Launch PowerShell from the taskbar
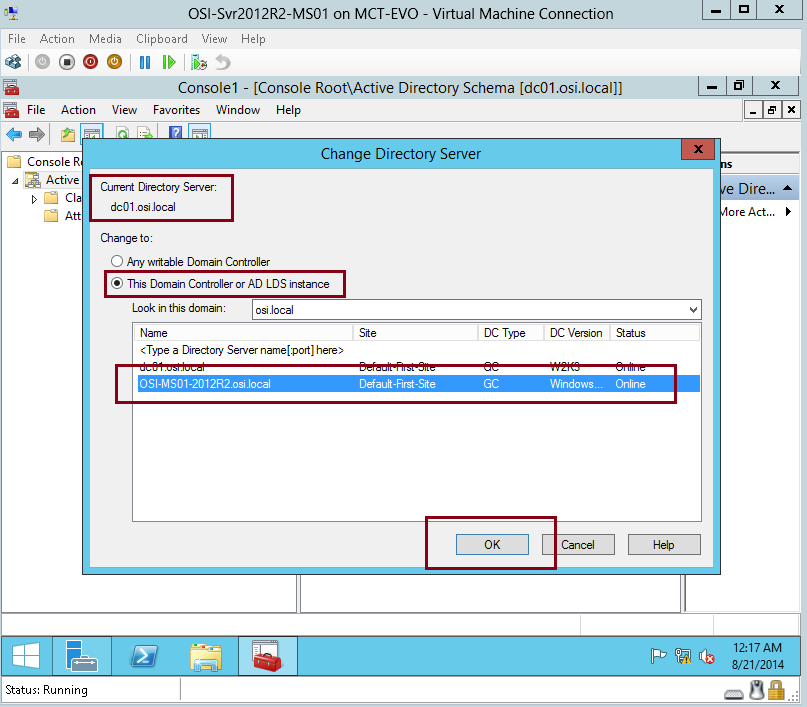This screenshot has width=807, height=707. point(144,656)
